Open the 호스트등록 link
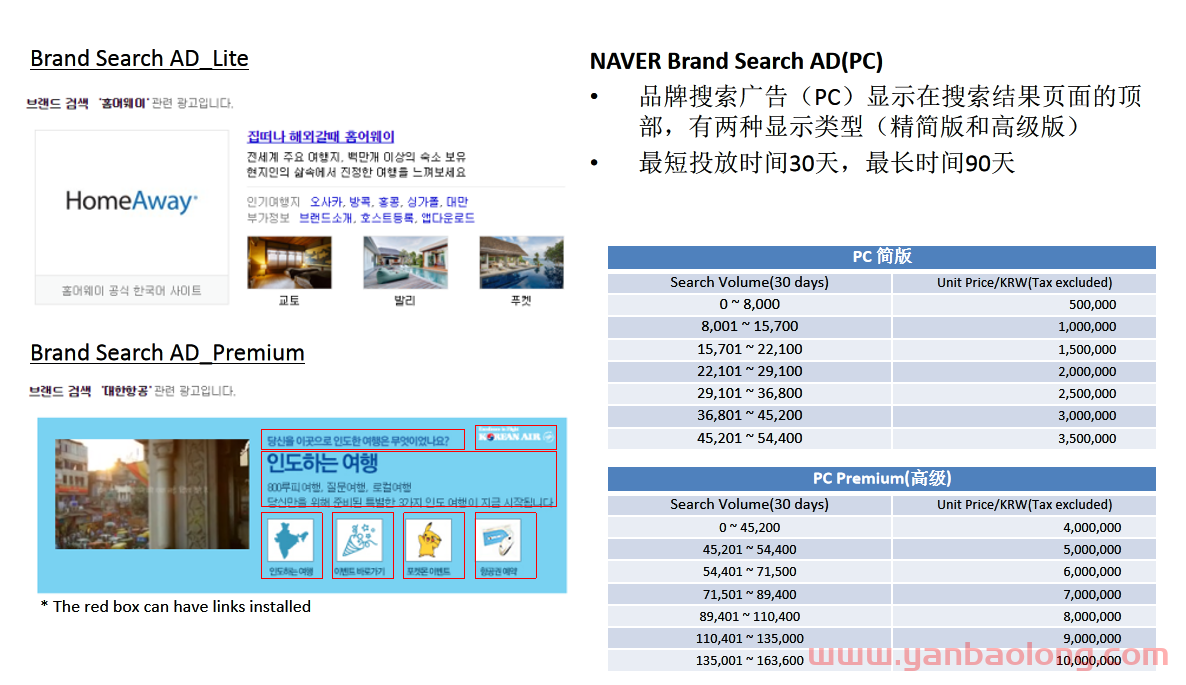The image size is (1186, 685). click(x=387, y=218)
